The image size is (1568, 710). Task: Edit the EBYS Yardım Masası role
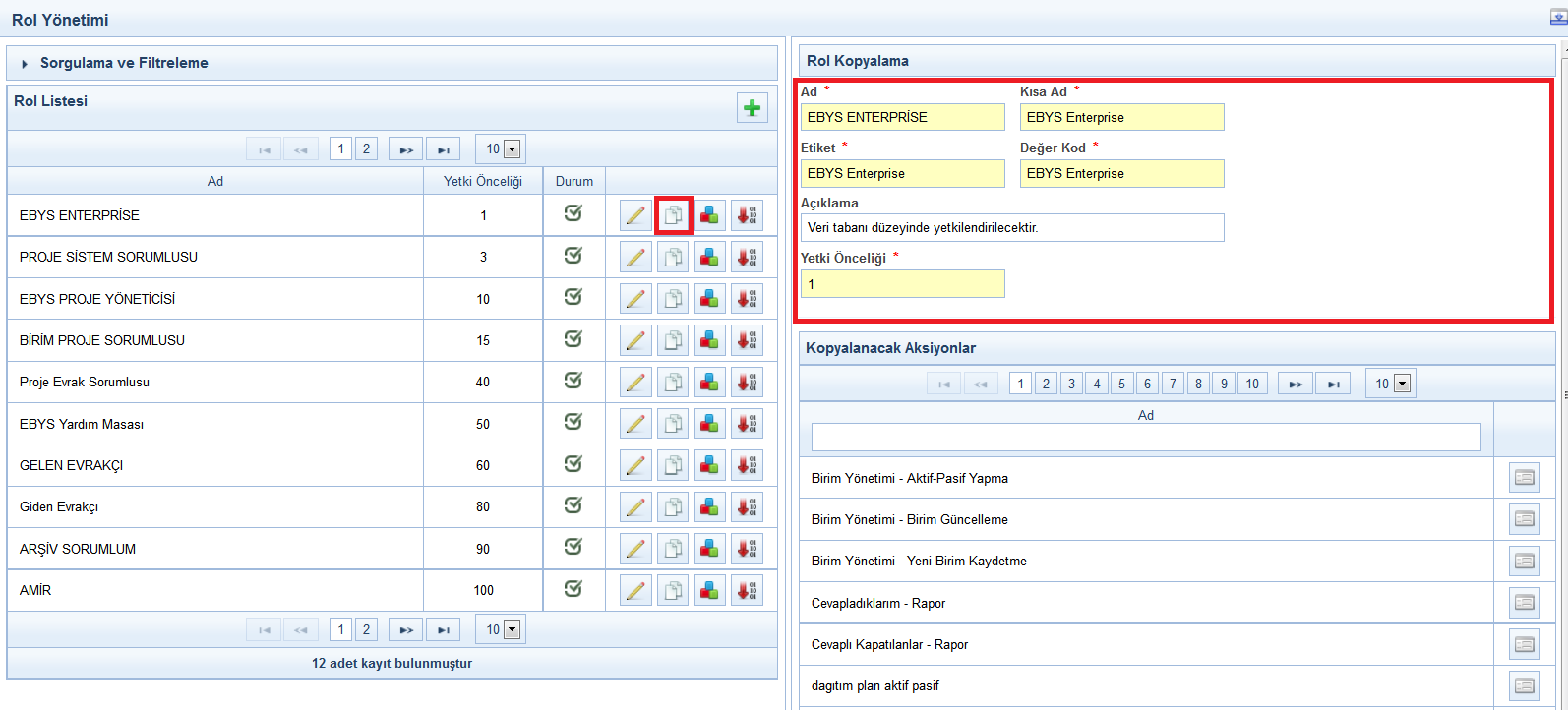(636, 424)
